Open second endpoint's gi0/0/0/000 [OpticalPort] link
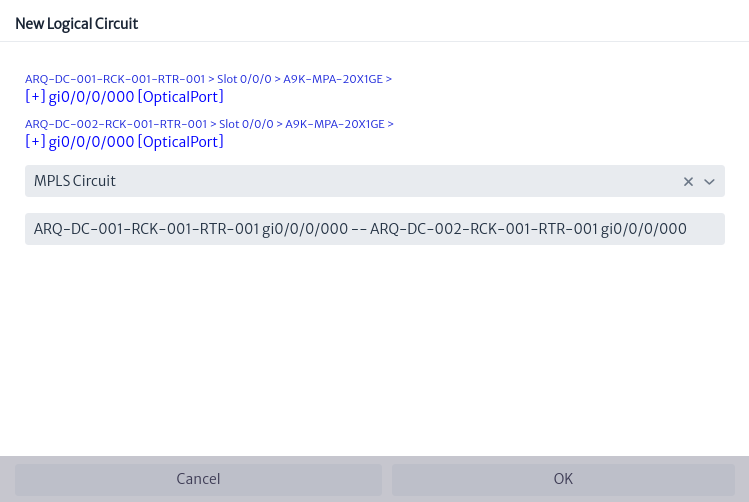 pyautogui.click(x=136, y=142)
